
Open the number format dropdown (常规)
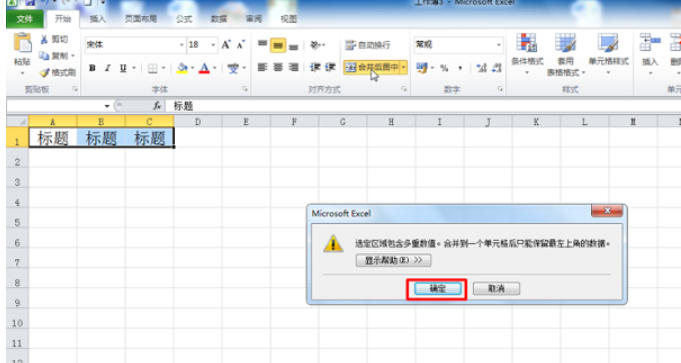coord(499,45)
